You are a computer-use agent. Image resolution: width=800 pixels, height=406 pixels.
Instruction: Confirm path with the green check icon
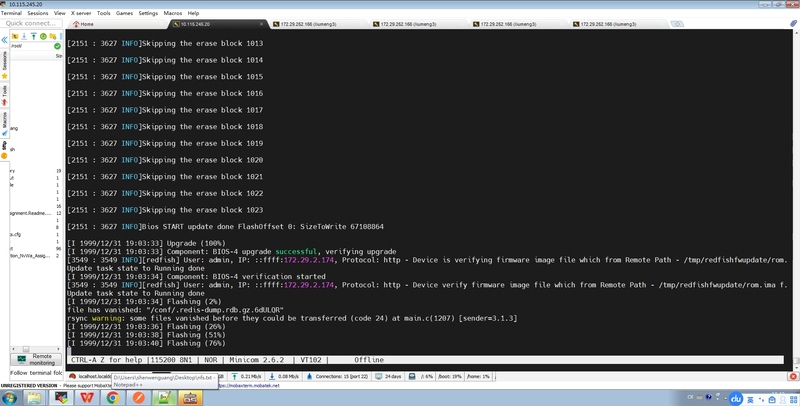(57, 46)
